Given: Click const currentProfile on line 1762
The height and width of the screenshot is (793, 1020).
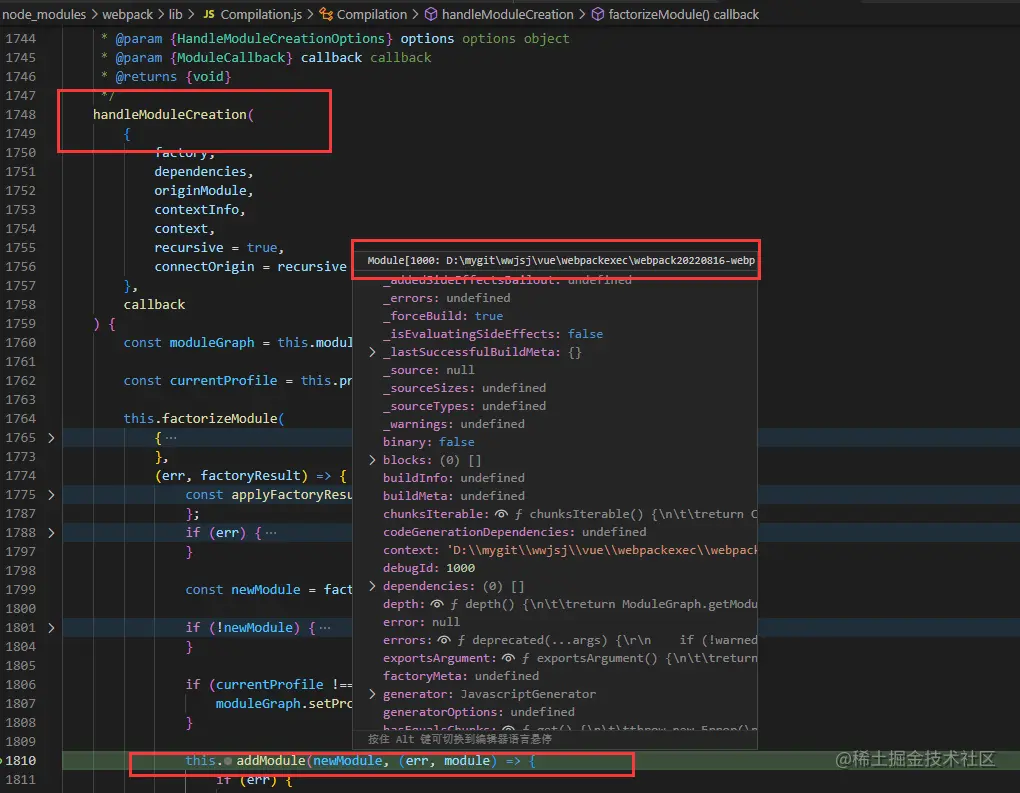Looking at the screenshot, I should tap(200, 381).
